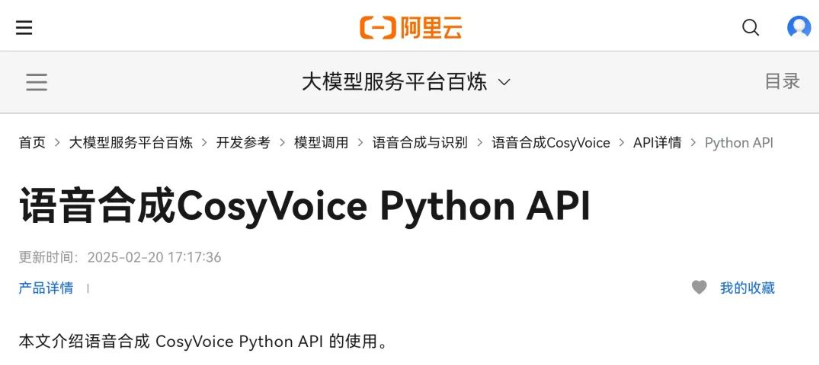Go to 首页 breadcrumb

[x=32, y=143]
